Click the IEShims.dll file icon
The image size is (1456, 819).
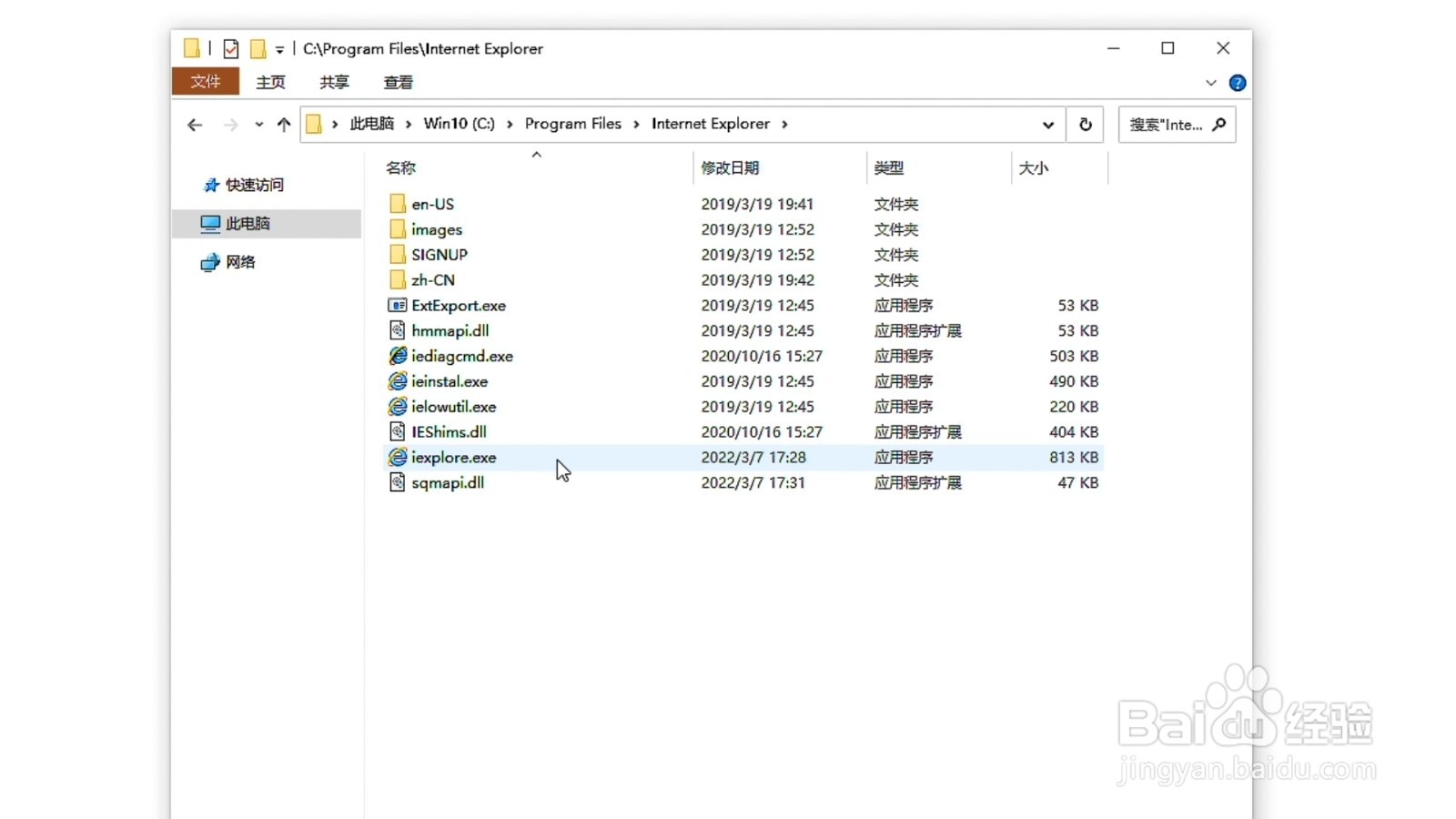(x=398, y=432)
